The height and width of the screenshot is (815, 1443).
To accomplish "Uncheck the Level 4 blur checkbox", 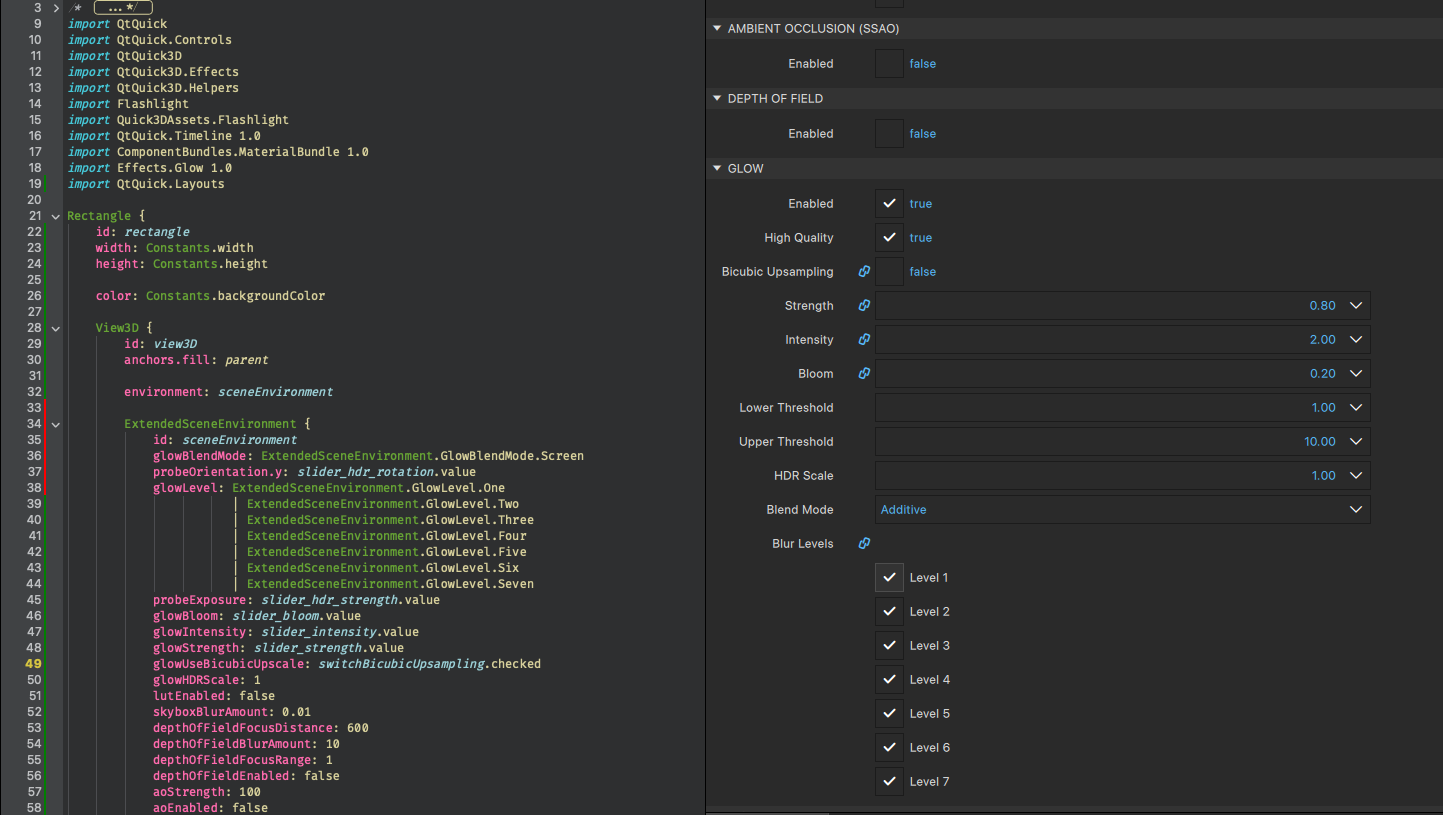I will point(889,679).
